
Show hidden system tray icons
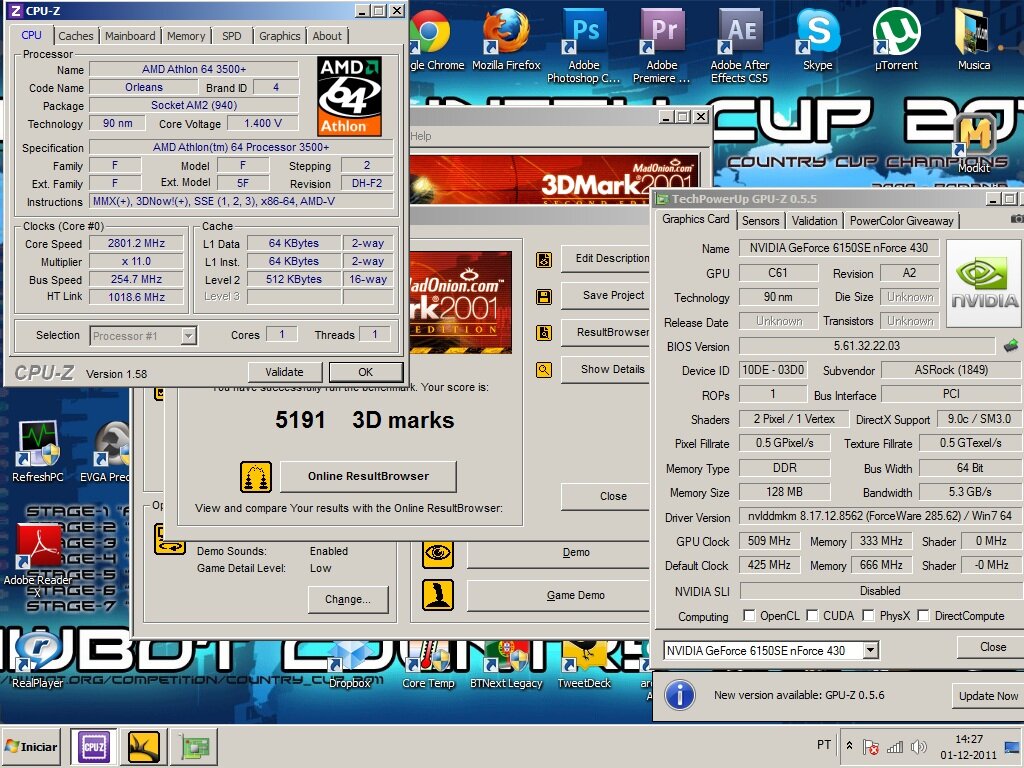[849, 746]
